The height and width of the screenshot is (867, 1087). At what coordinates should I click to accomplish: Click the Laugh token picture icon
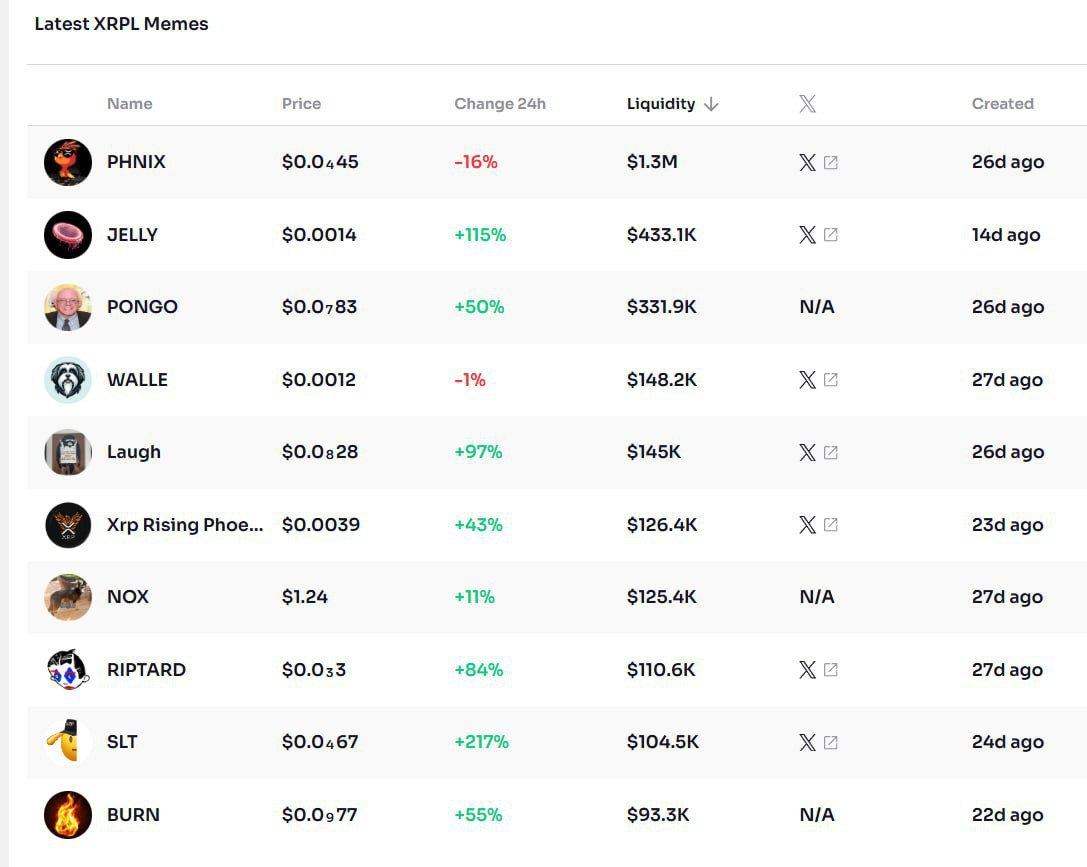(67, 452)
